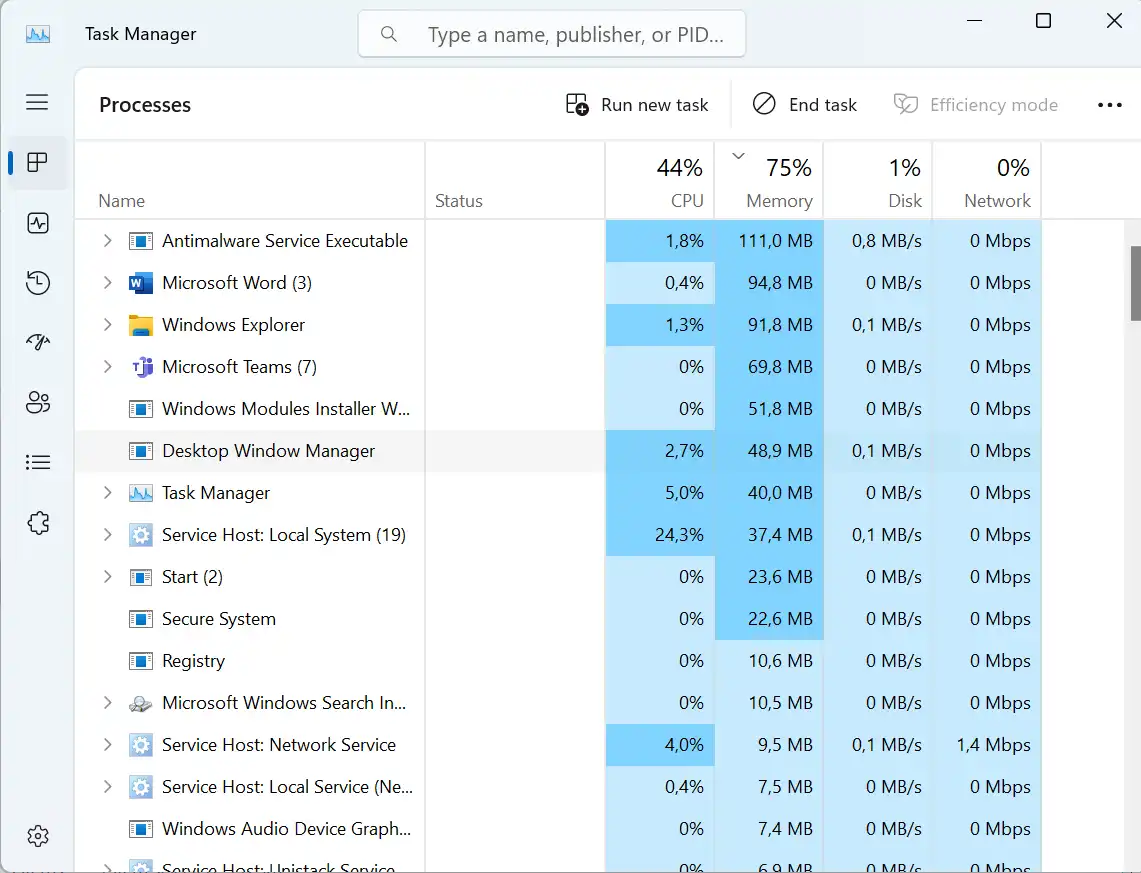The width and height of the screenshot is (1141, 873).
Task: Sort processes by Status column
Action: coord(515,180)
